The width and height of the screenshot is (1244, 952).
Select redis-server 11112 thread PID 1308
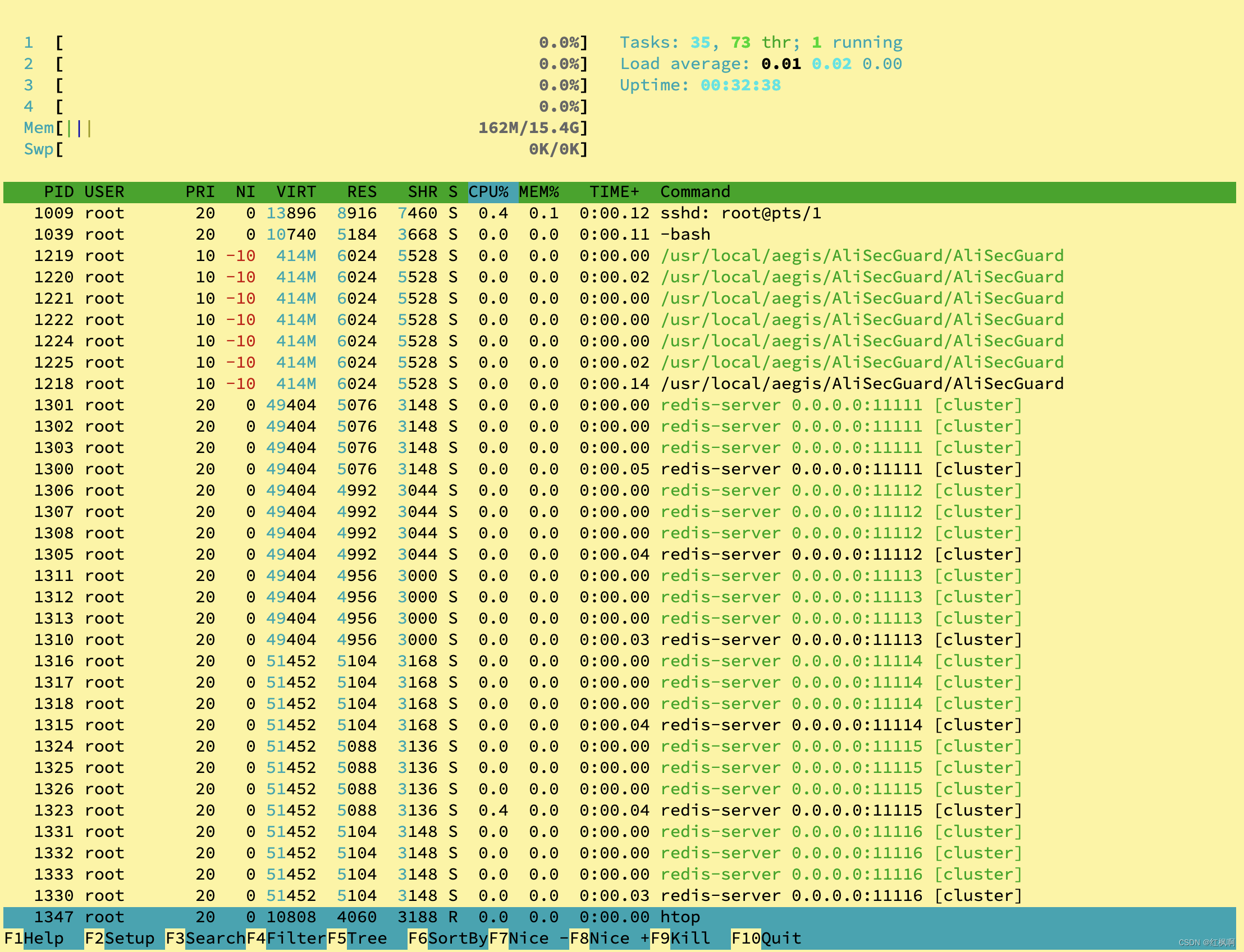coord(619,533)
